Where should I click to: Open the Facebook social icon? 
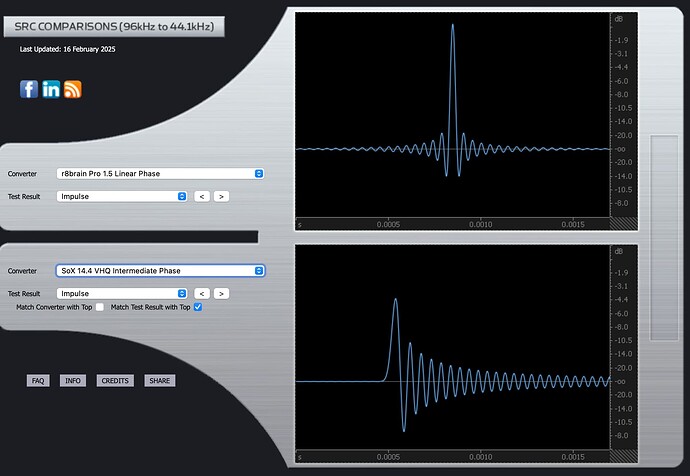tap(29, 89)
